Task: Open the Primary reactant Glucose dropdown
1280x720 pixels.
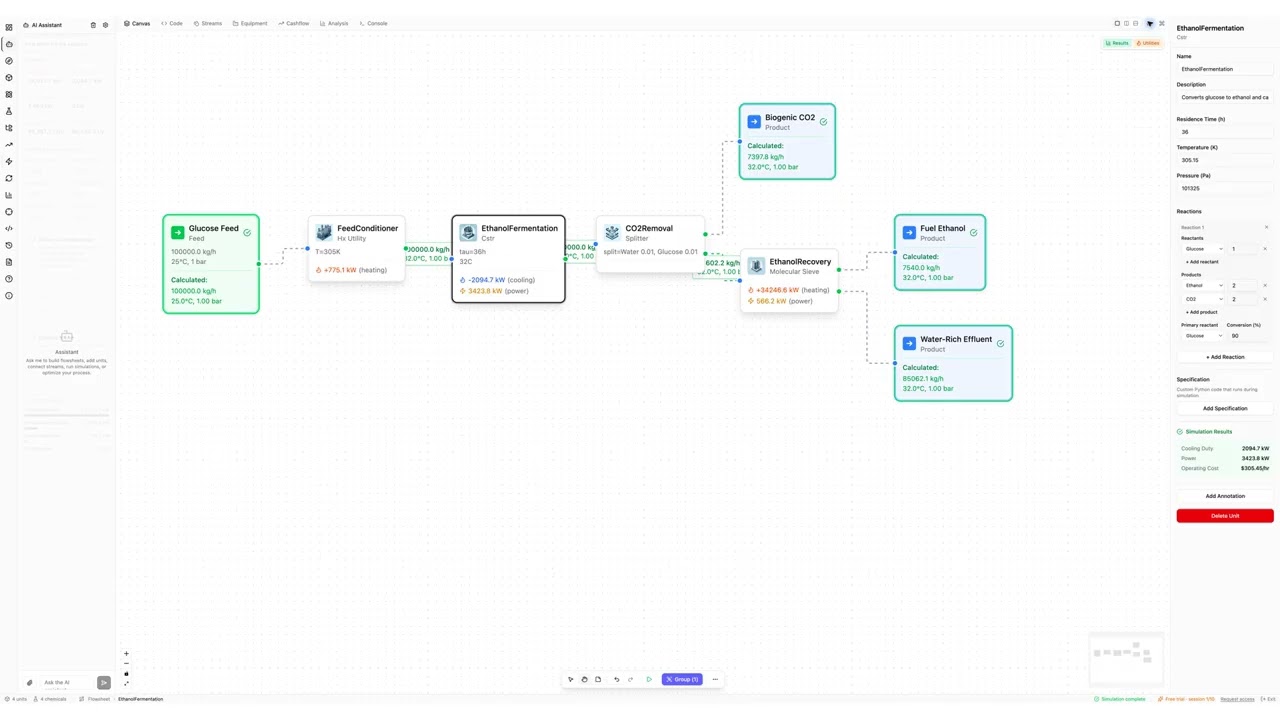Action: click(x=1203, y=336)
